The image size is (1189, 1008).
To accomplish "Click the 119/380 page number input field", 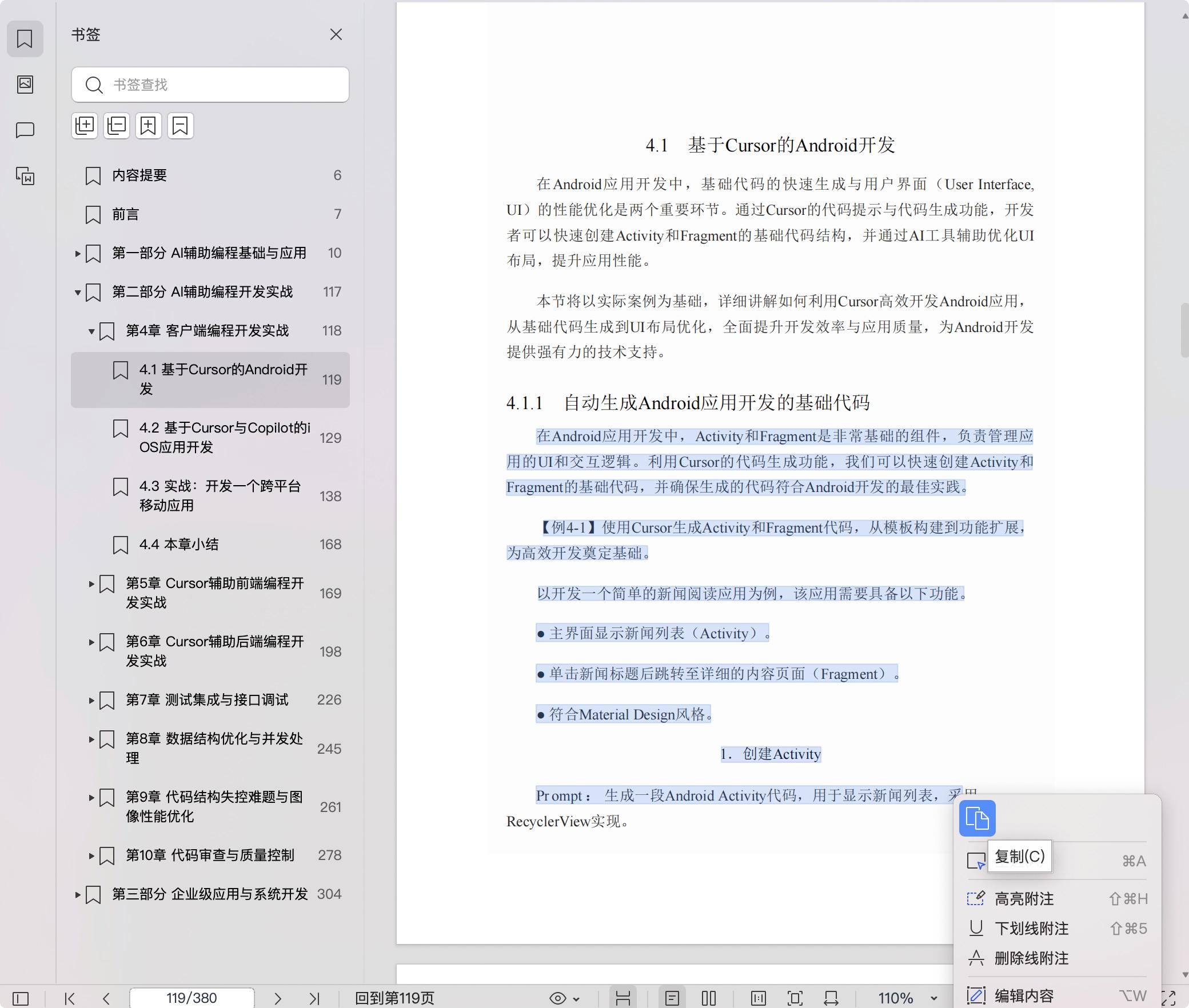I will [x=191, y=998].
